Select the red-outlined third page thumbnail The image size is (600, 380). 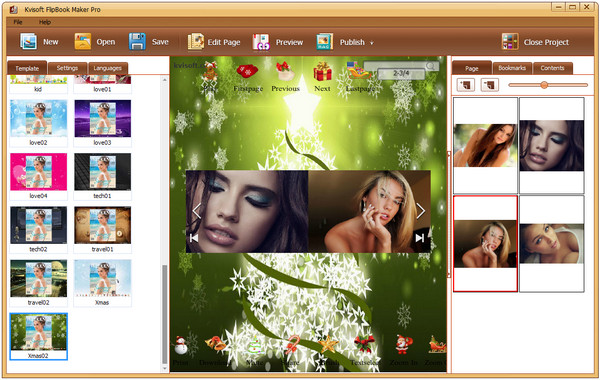pos(485,244)
